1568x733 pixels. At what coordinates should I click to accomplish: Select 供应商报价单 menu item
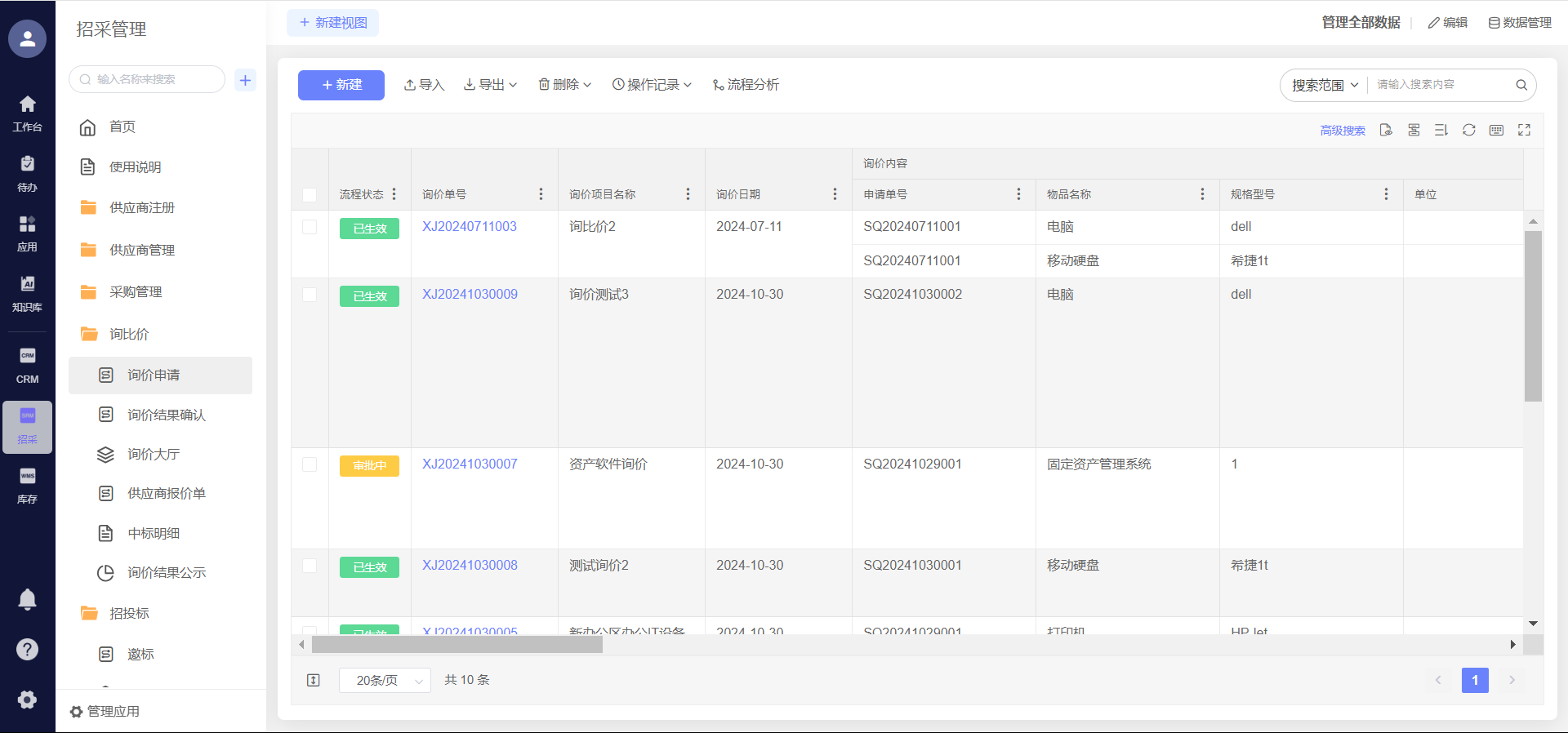click(x=166, y=493)
